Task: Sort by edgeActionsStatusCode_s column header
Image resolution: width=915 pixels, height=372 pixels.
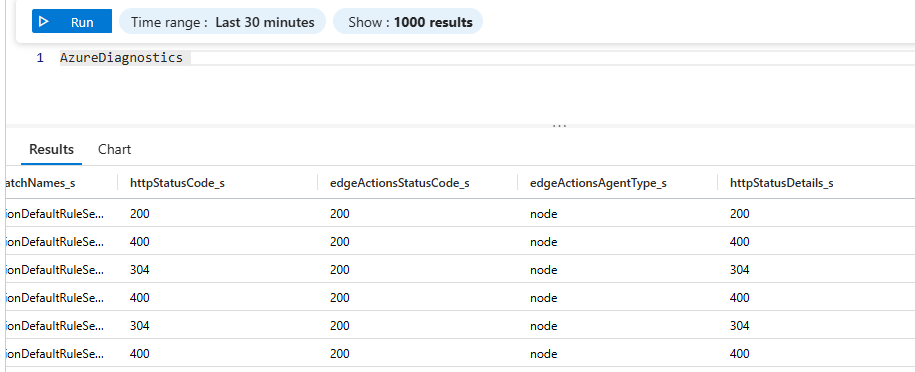Action: pyautogui.click(x=400, y=183)
